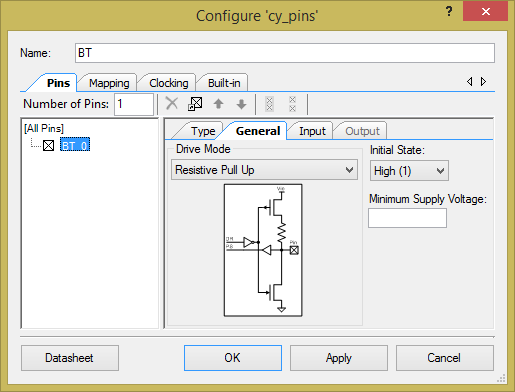Select the [All Pins] tree node
Screen dimensions: 515x392
(44, 128)
